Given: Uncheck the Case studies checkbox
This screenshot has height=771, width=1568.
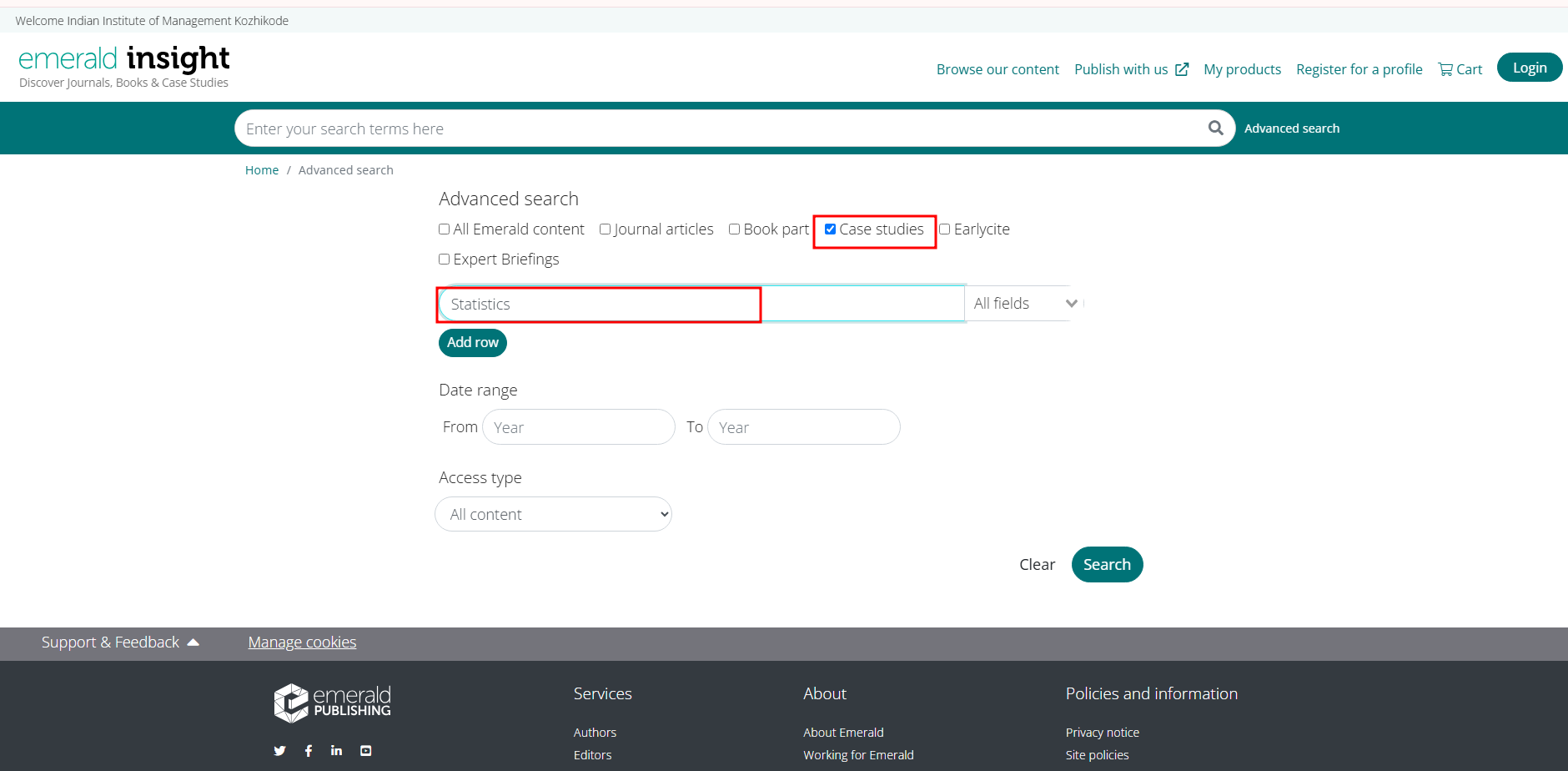Looking at the screenshot, I should (x=830, y=229).
